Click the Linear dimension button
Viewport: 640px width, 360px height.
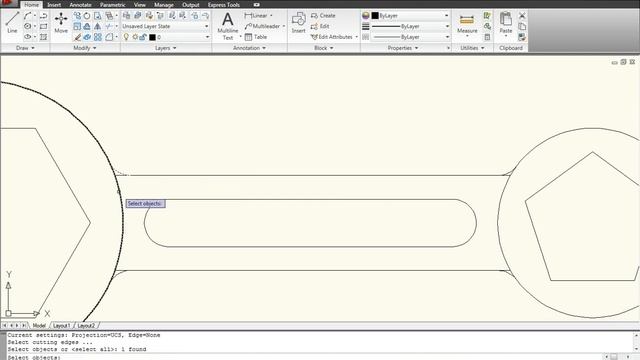click(256, 16)
